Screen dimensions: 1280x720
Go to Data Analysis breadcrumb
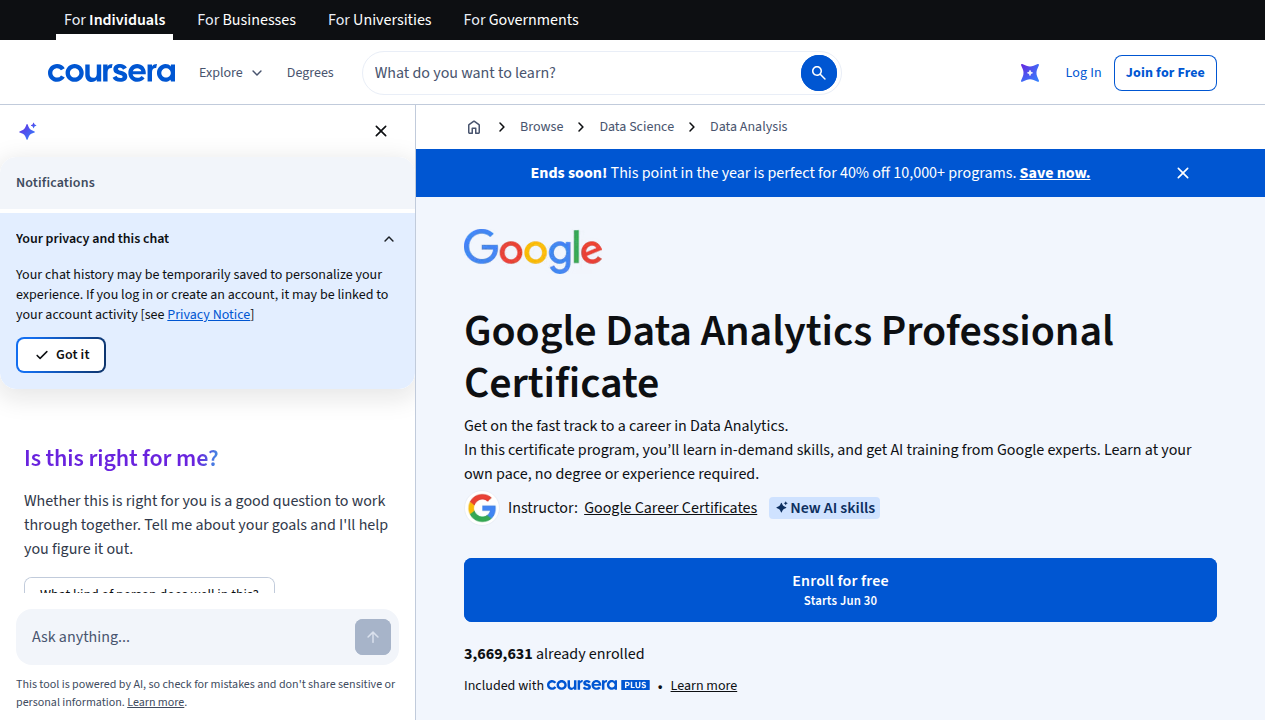[x=749, y=127]
